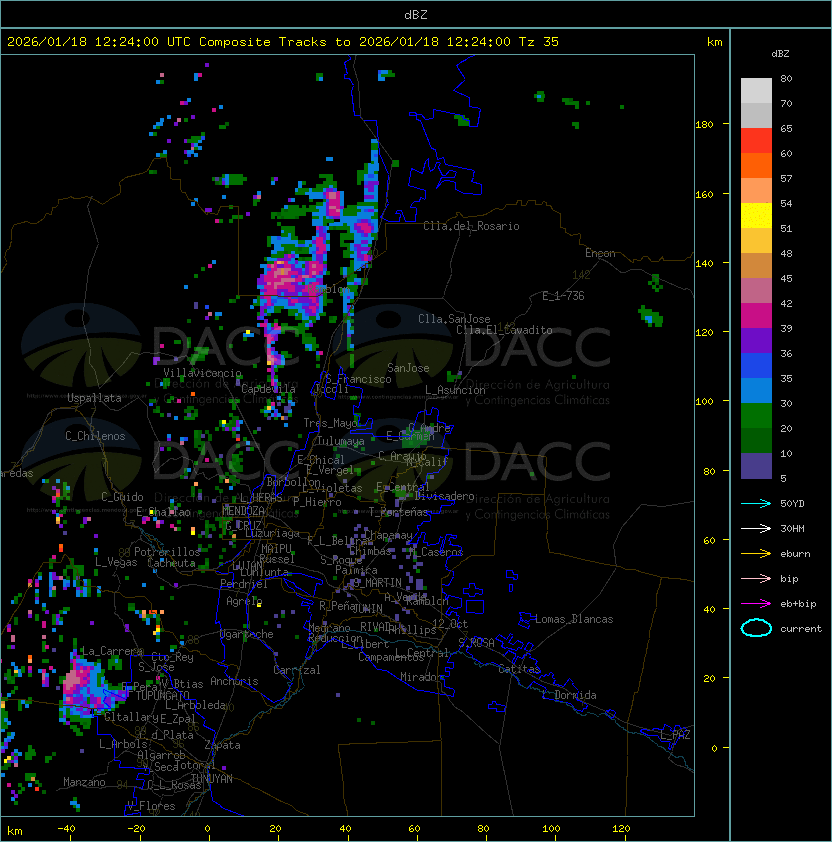Click the 'dBZ' heading above color scale
Screen dimensions: 832x842
click(780, 54)
